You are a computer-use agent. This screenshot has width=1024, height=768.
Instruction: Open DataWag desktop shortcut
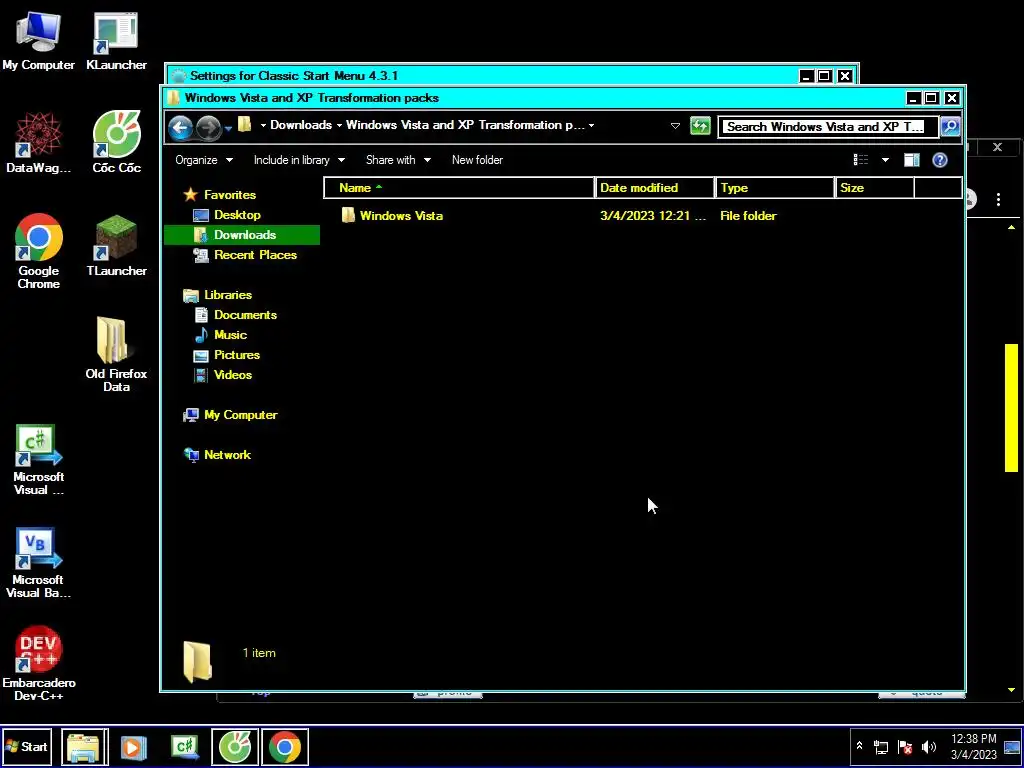click(x=39, y=143)
